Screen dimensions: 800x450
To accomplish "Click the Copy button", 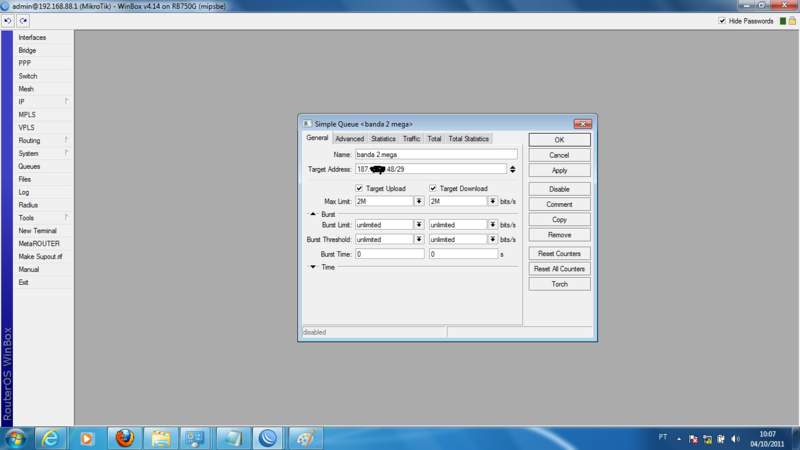I will pyautogui.click(x=559, y=220).
